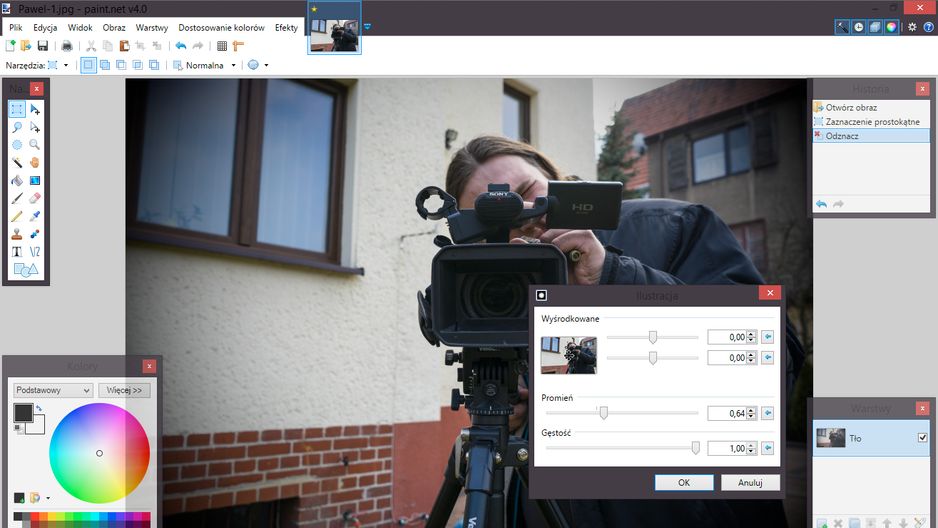Open the Efekty menu

click(286, 28)
